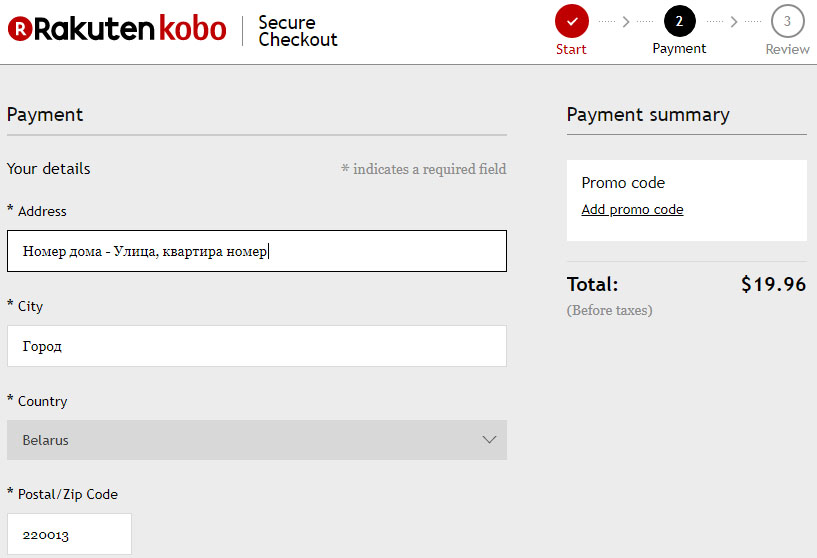
Task: Open the Add promo code link
Action: (632, 210)
